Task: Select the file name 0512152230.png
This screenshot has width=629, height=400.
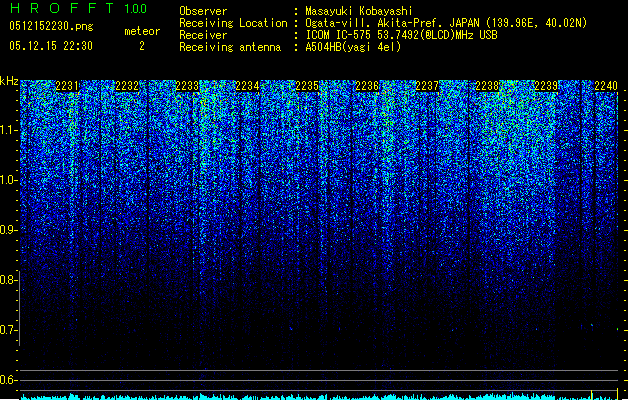Action: click(x=51, y=26)
